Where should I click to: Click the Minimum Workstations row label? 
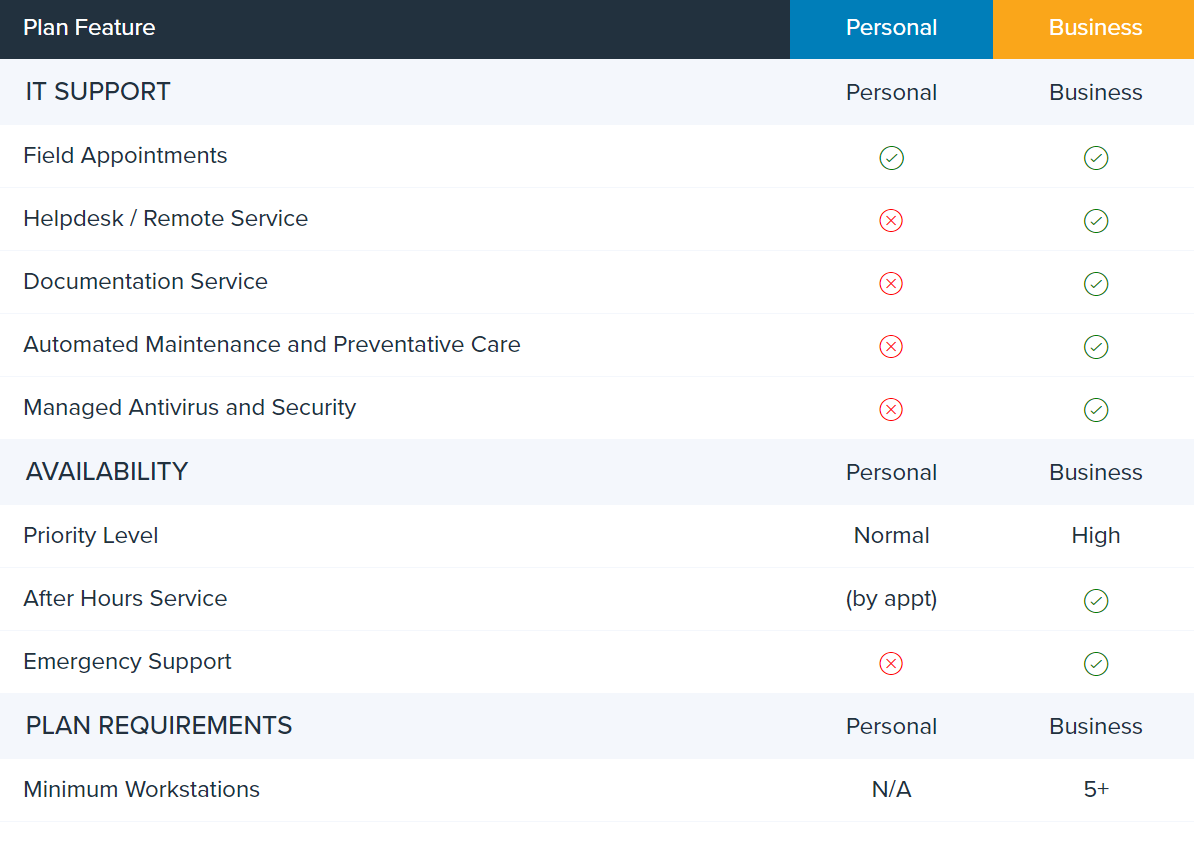click(x=141, y=790)
